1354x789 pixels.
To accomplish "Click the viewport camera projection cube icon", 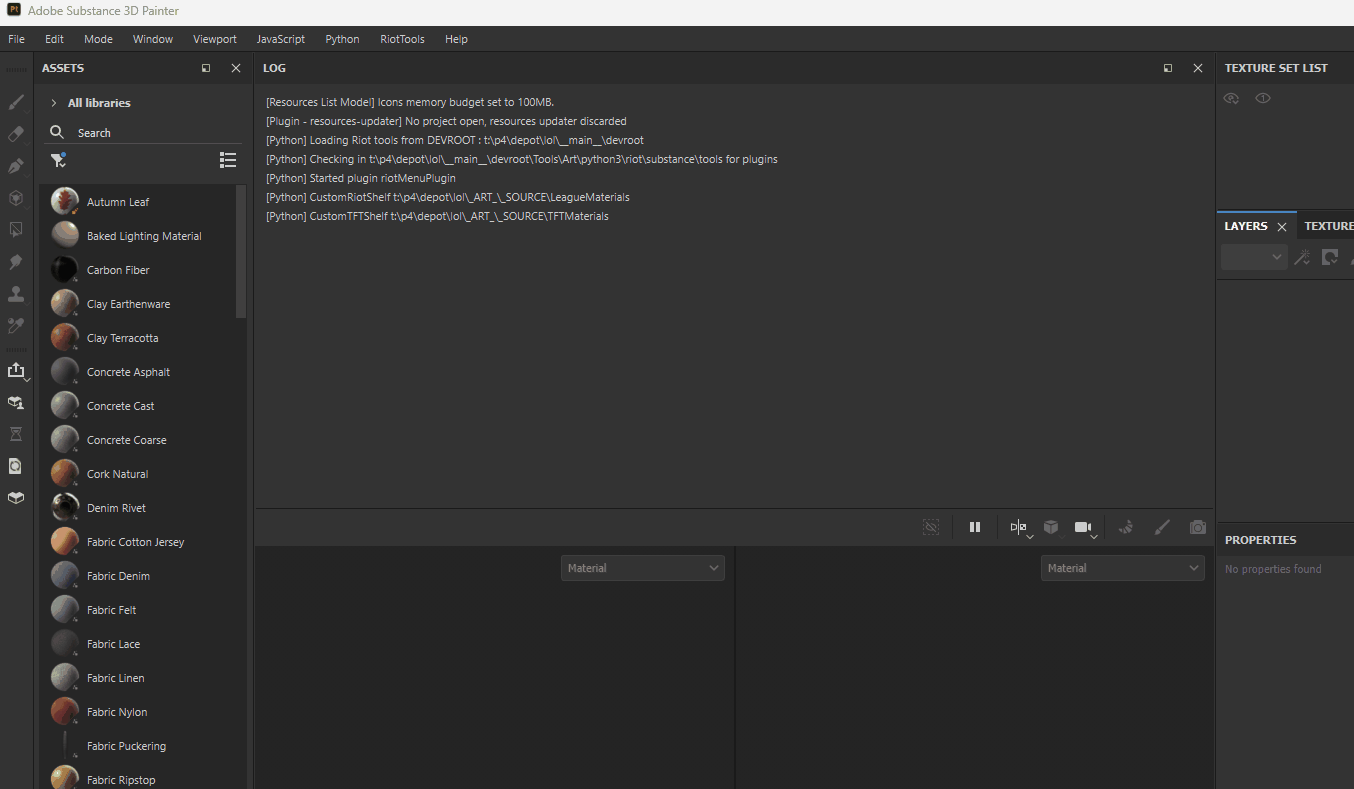I will [x=1051, y=527].
